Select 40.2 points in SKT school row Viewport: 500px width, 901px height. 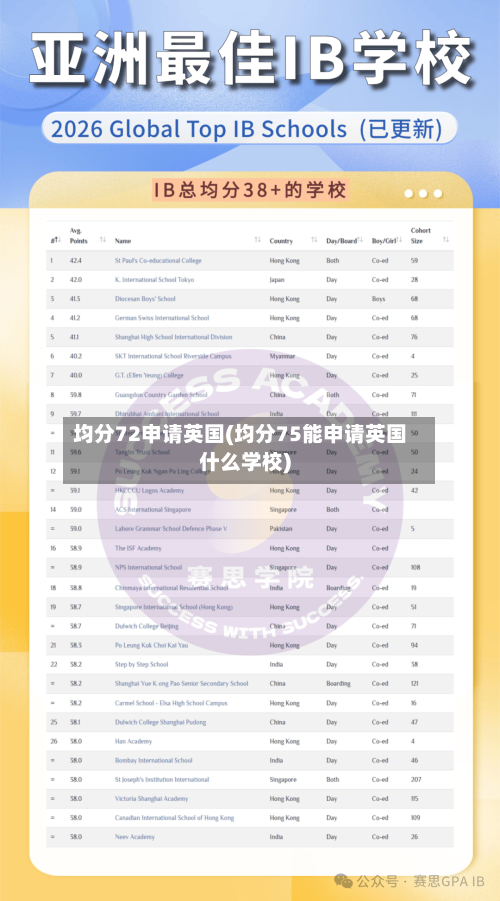(x=76, y=356)
